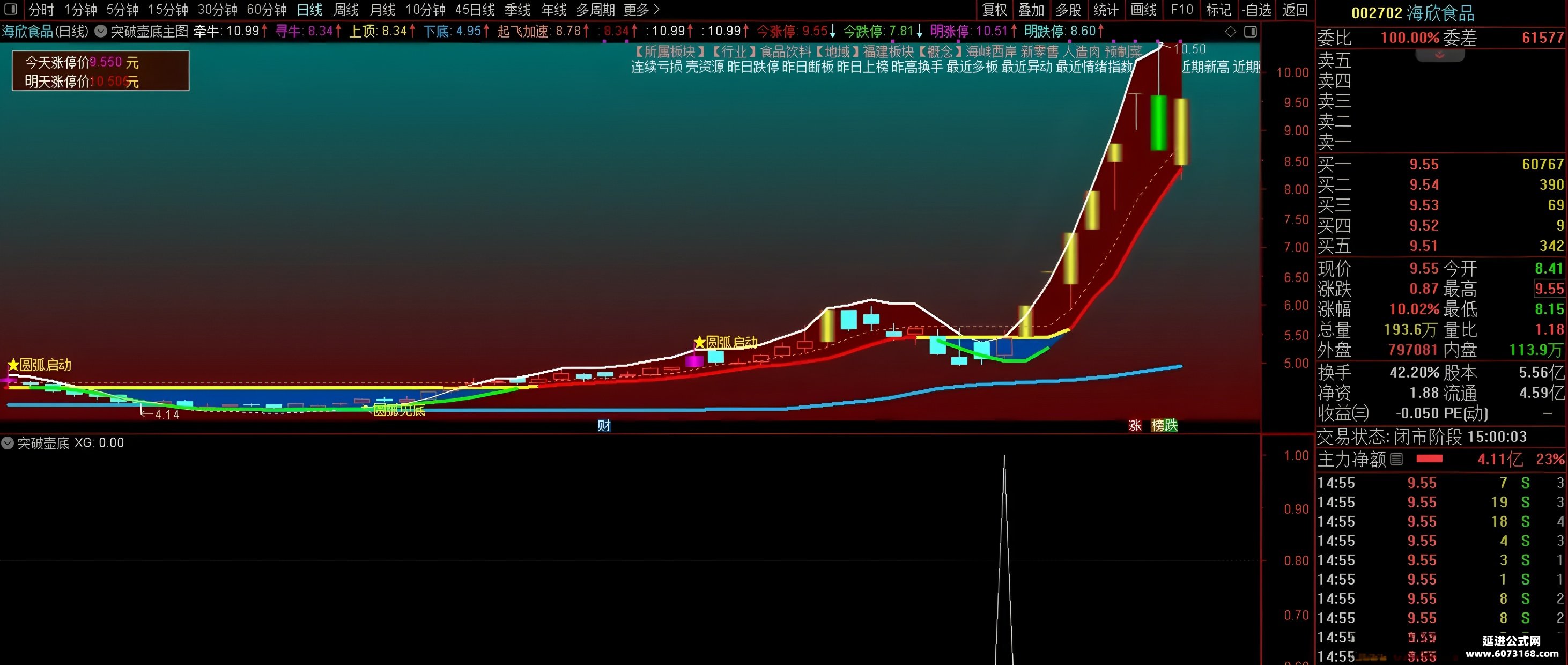Click the 涨 marker icon
The height and width of the screenshot is (665, 1568).
point(1135,426)
